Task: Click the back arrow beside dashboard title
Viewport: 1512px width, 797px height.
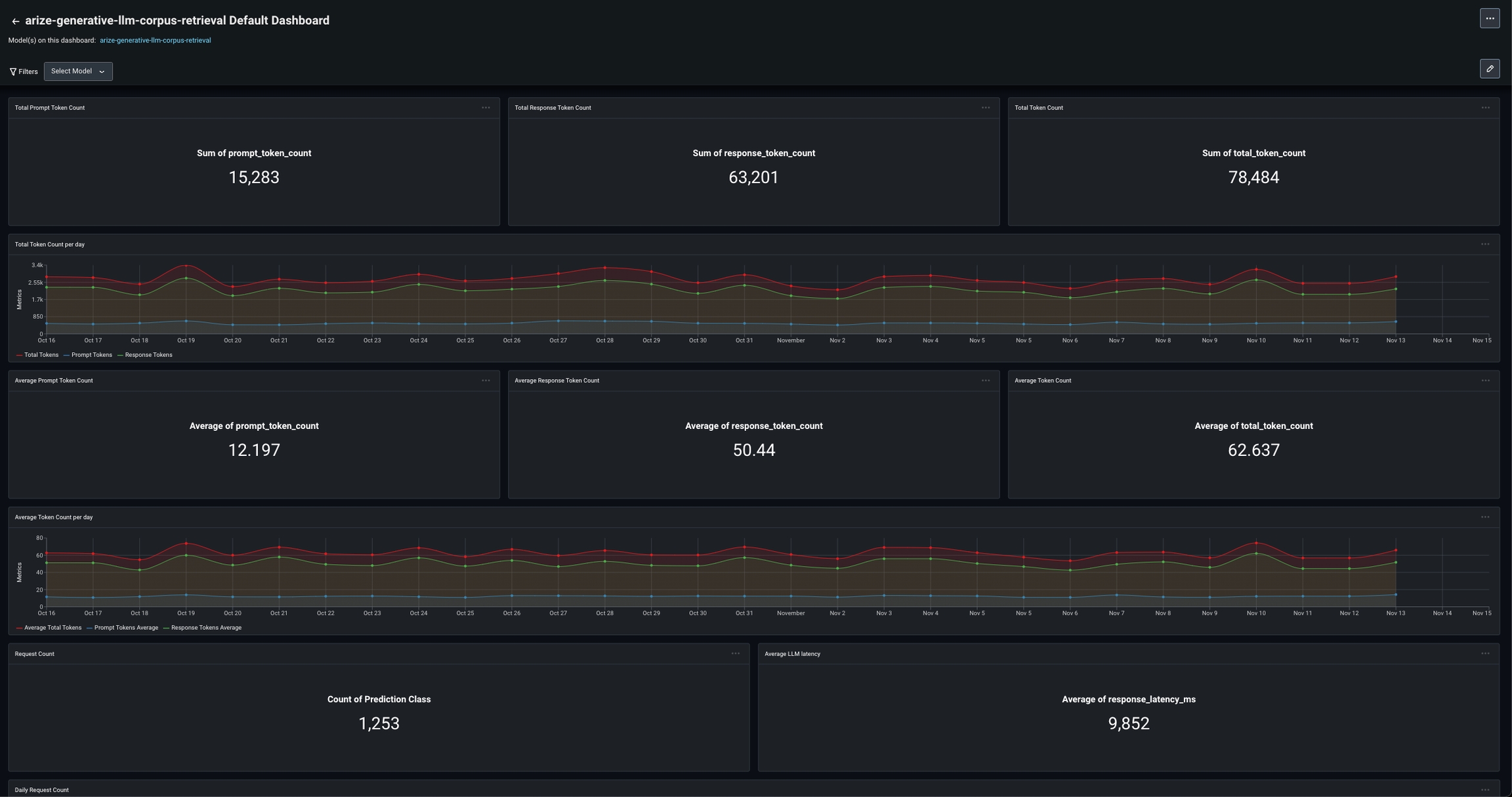Action: pos(15,21)
